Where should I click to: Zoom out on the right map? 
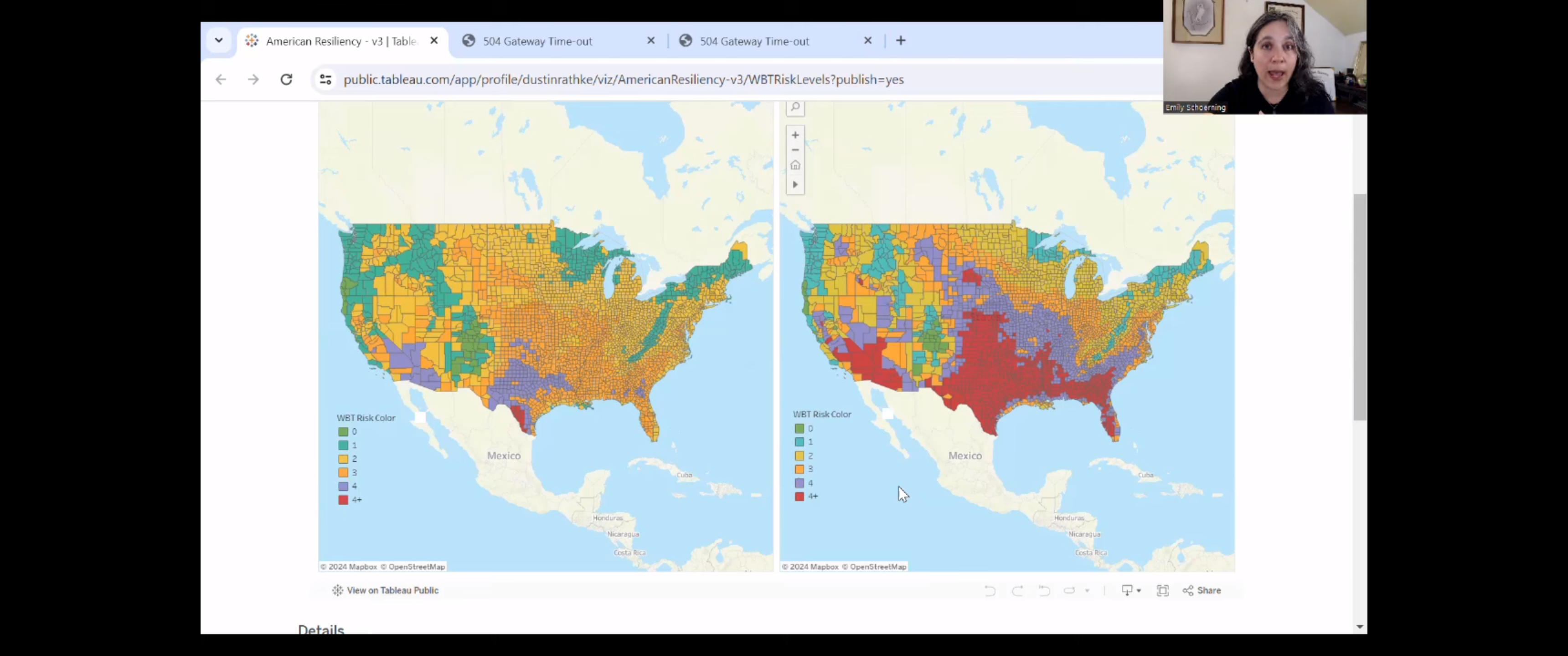[x=795, y=150]
